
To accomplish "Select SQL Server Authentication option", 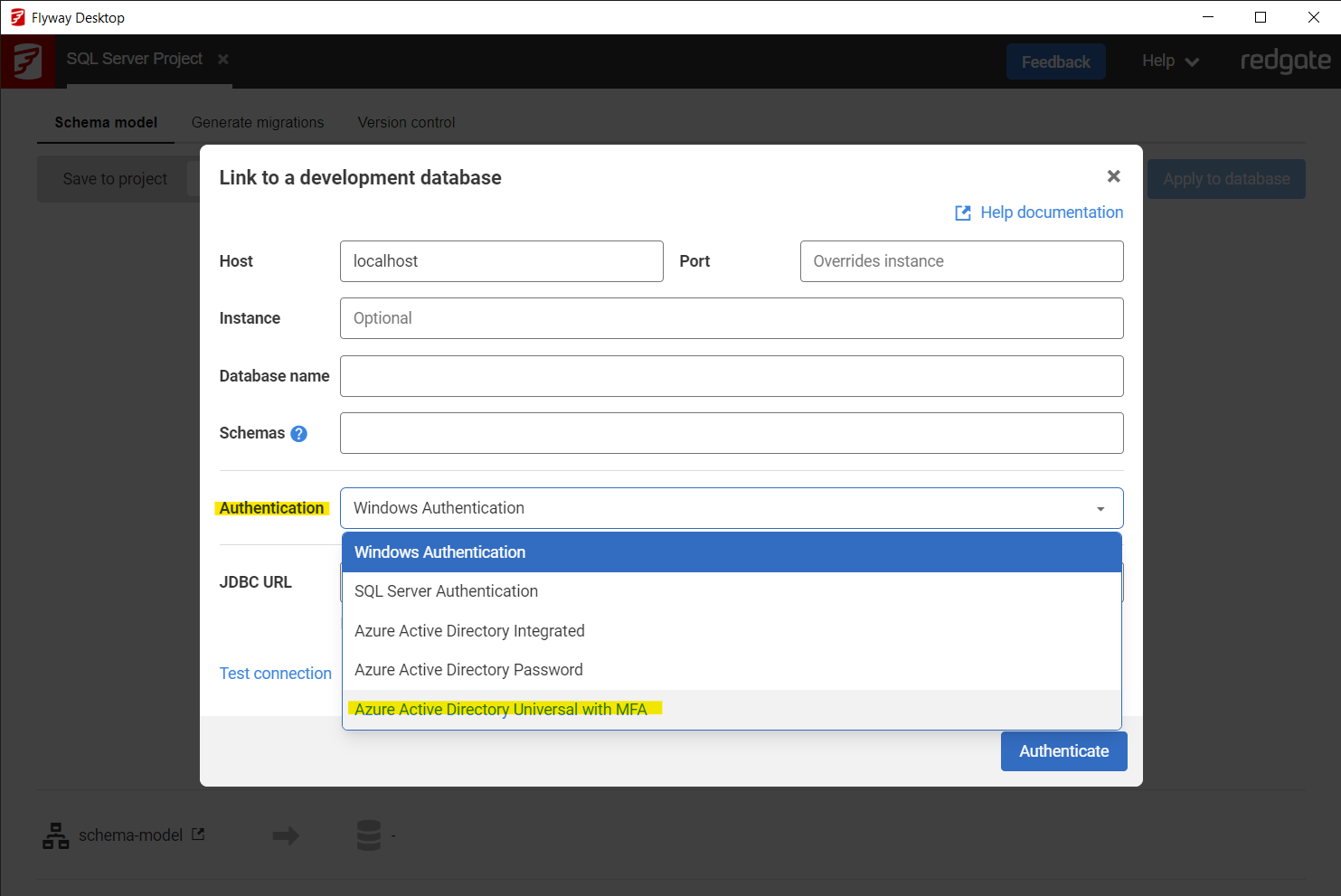I will tap(446, 591).
